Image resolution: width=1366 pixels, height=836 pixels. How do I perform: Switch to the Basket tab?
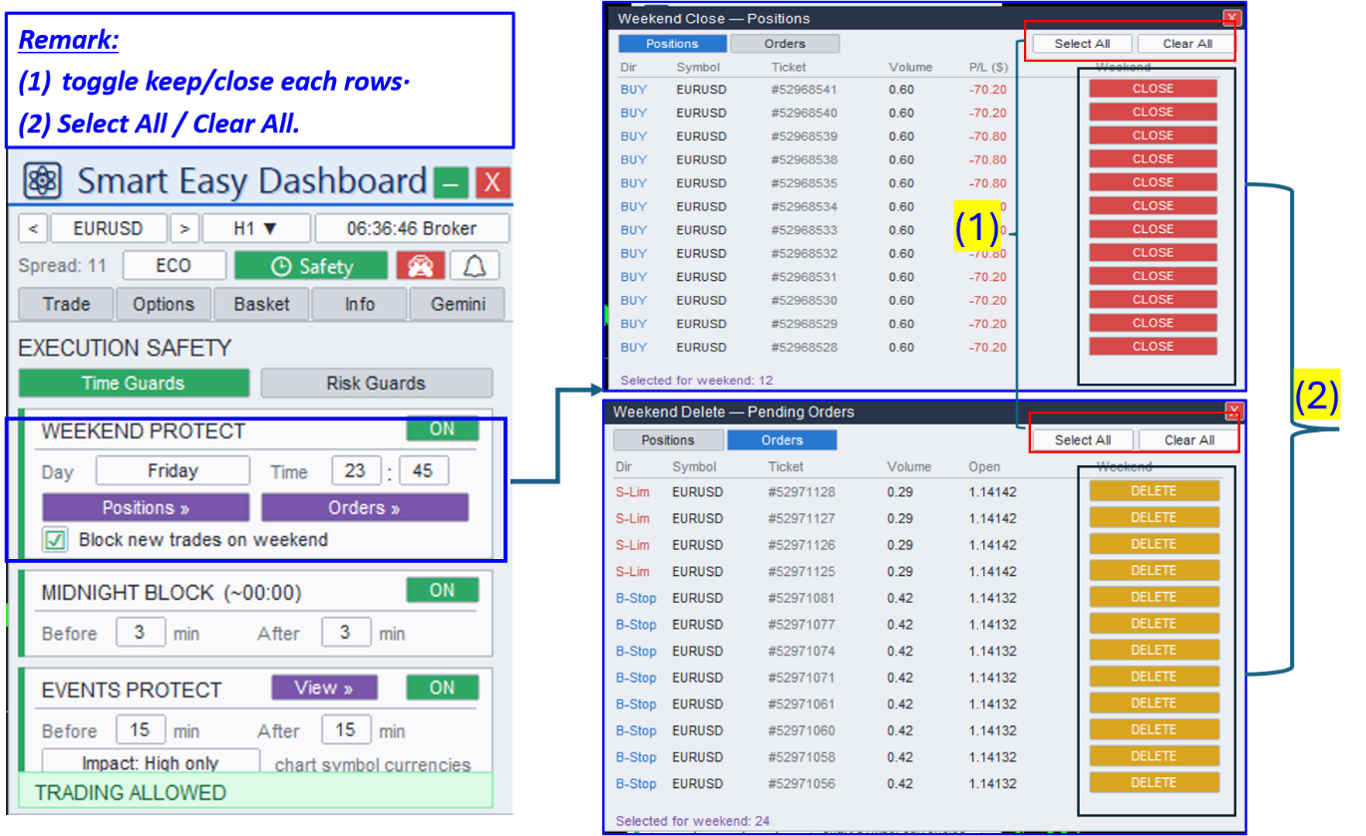tap(262, 304)
